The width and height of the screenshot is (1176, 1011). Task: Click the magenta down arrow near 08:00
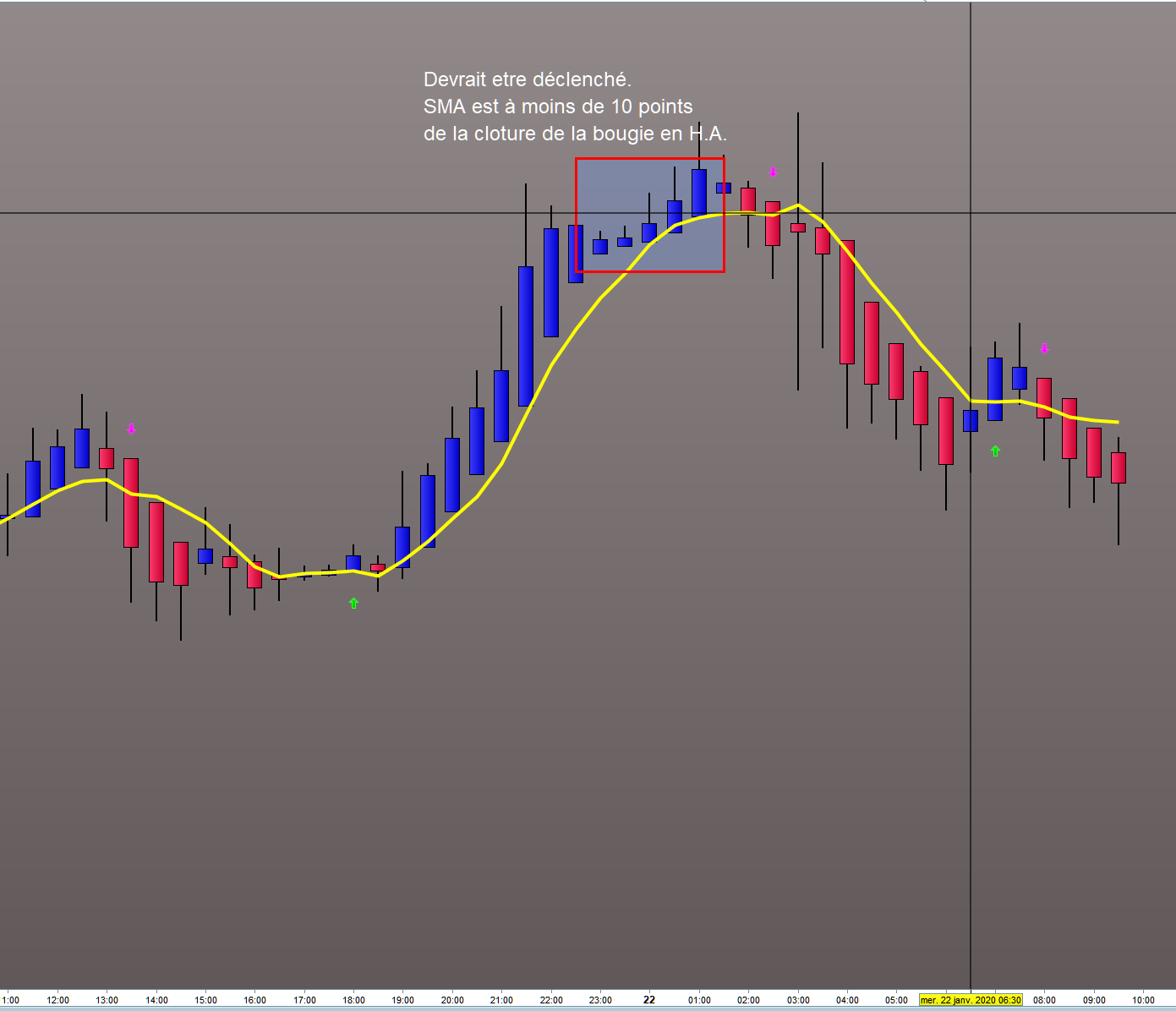pyautogui.click(x=1044, y=348)
